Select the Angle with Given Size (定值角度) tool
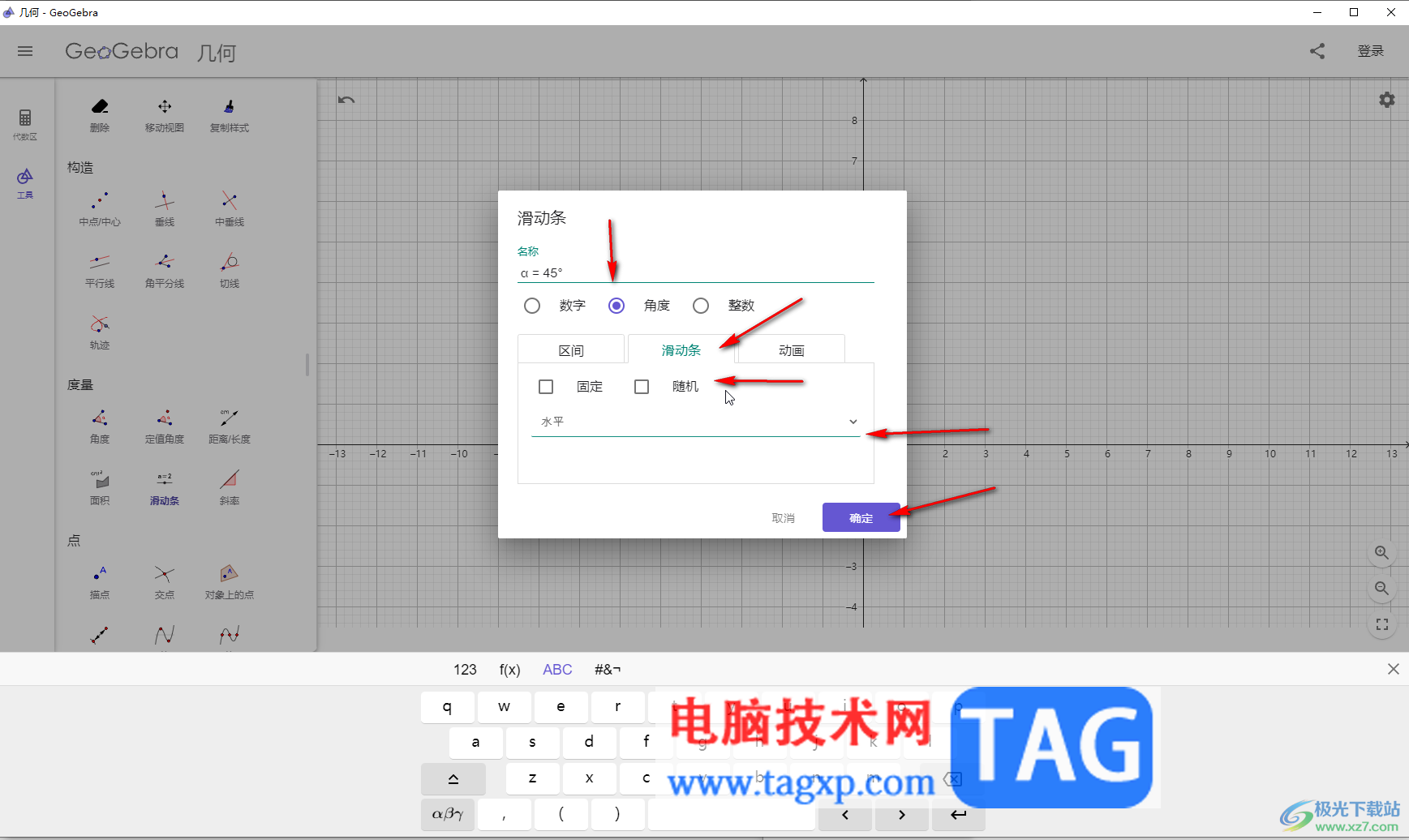 (165, 426)
